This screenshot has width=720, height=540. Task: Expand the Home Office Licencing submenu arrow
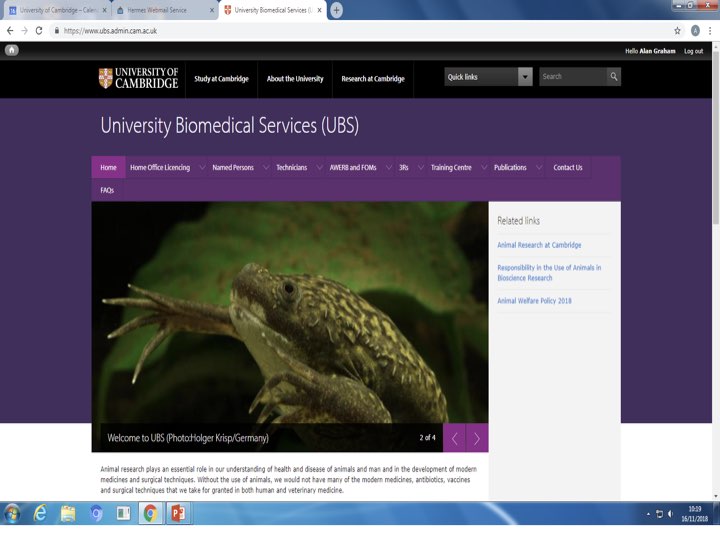[201, 168]
